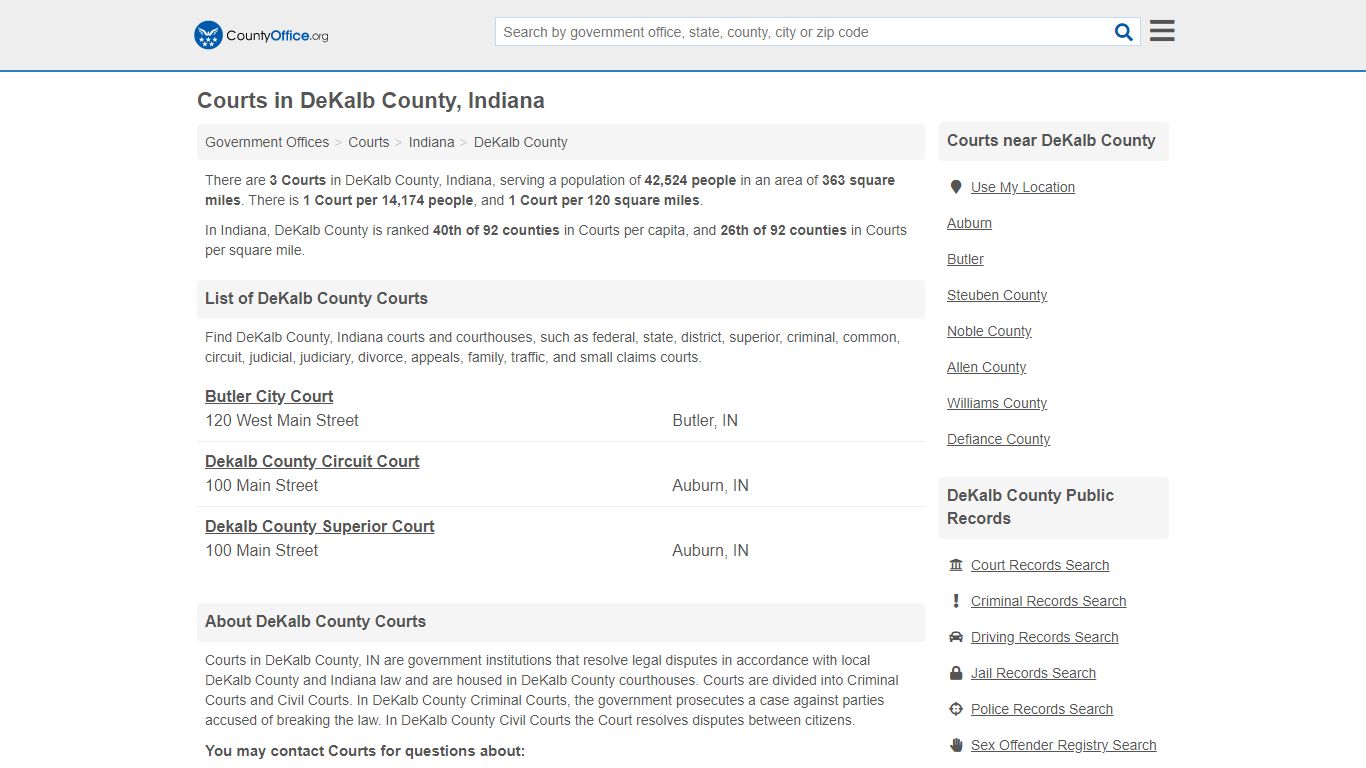Viewport: 1366px width, 768px height.
Task: Click 100 Main Street under Superior Court
Action: point(262,551)
